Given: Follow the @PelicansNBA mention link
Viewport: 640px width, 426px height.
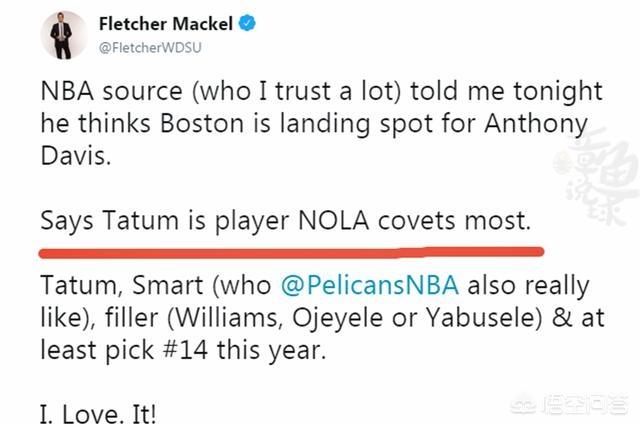Looking at the screenshot, I should click(370, 285).
